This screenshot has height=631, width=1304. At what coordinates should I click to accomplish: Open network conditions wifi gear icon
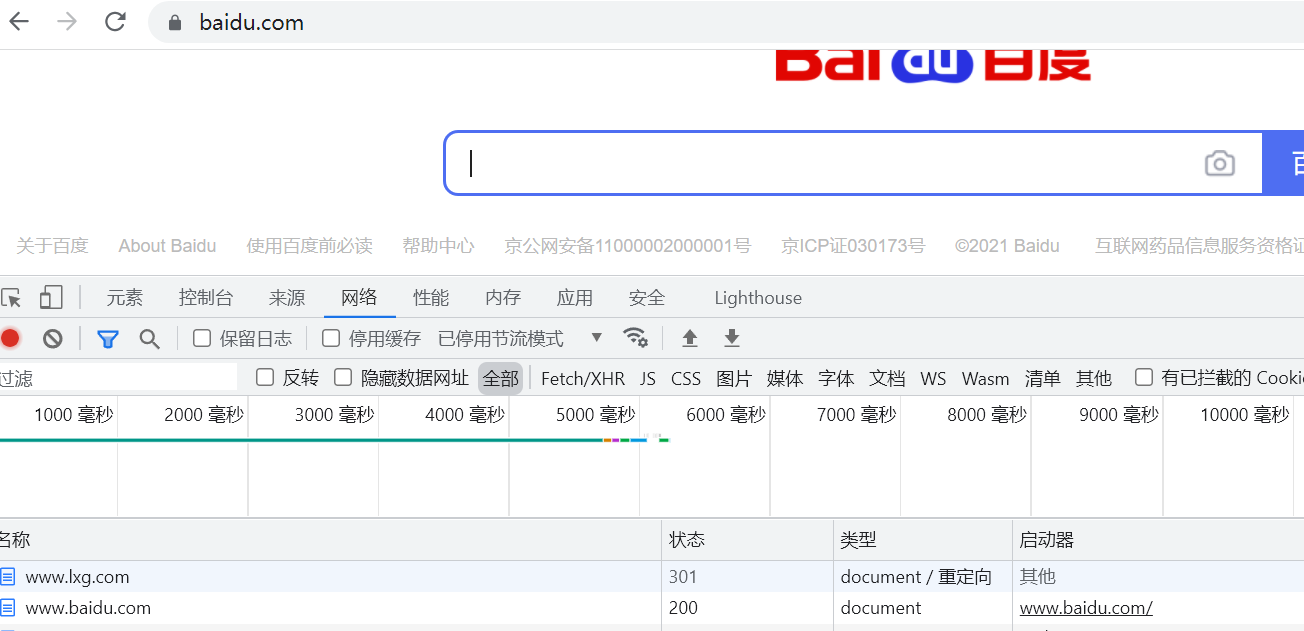tap(635, 338)
